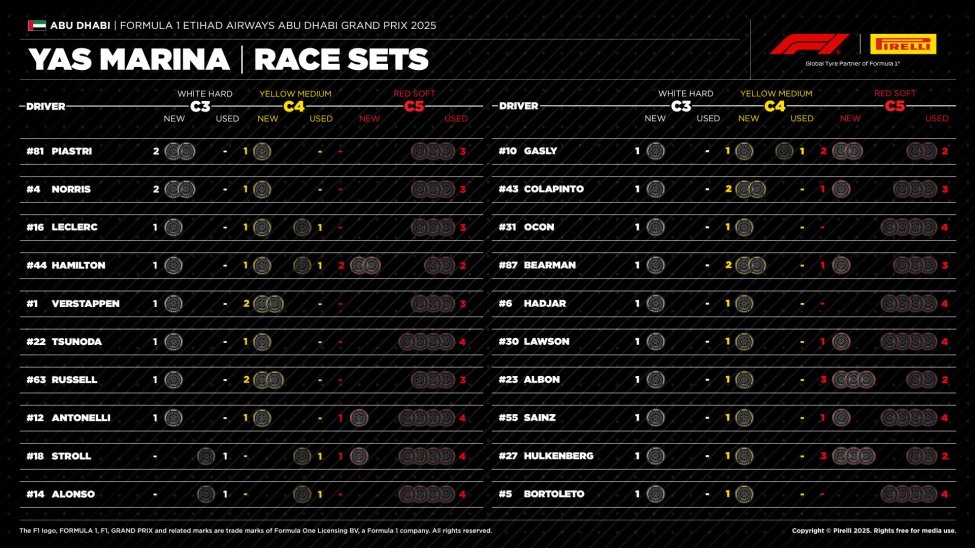Click Colapinto's new medium tyre icons
This screenshot has height=548, width=975.
[750, 189]
